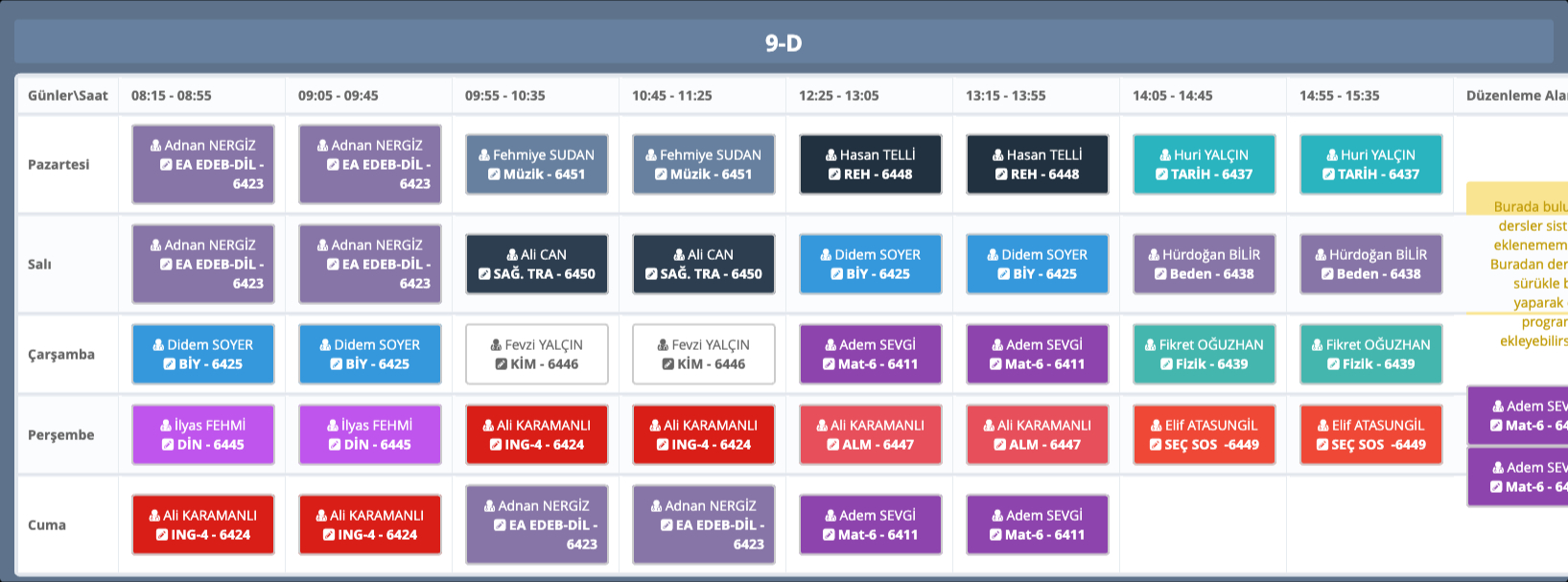Image resolution: width=1568 pixels, height=582 pixels.
Task: Click teacher icon beside Hasan TELLİ at 12:25
Action: [x=831, y=155]
